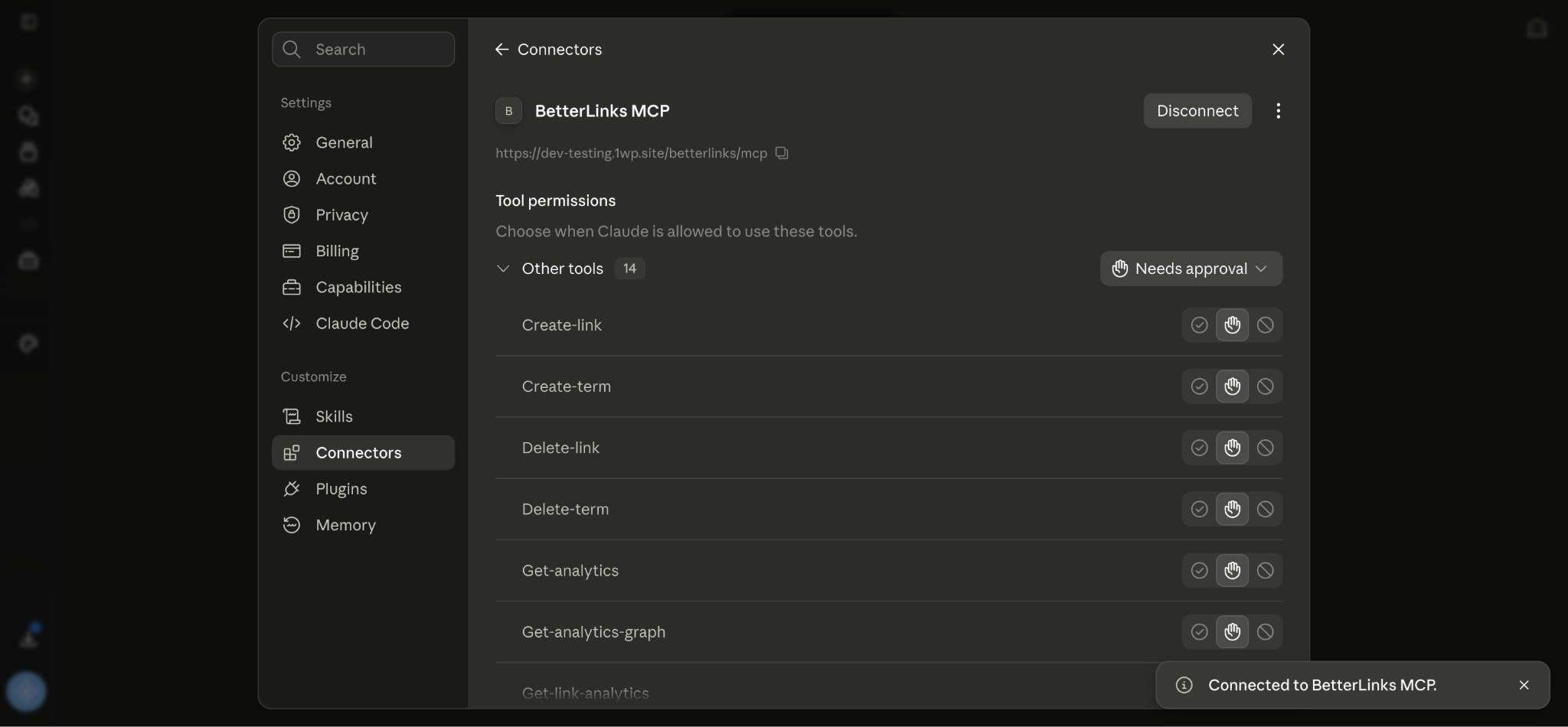
Task: Collapse the Other tools section
Action: click(502, 269)
